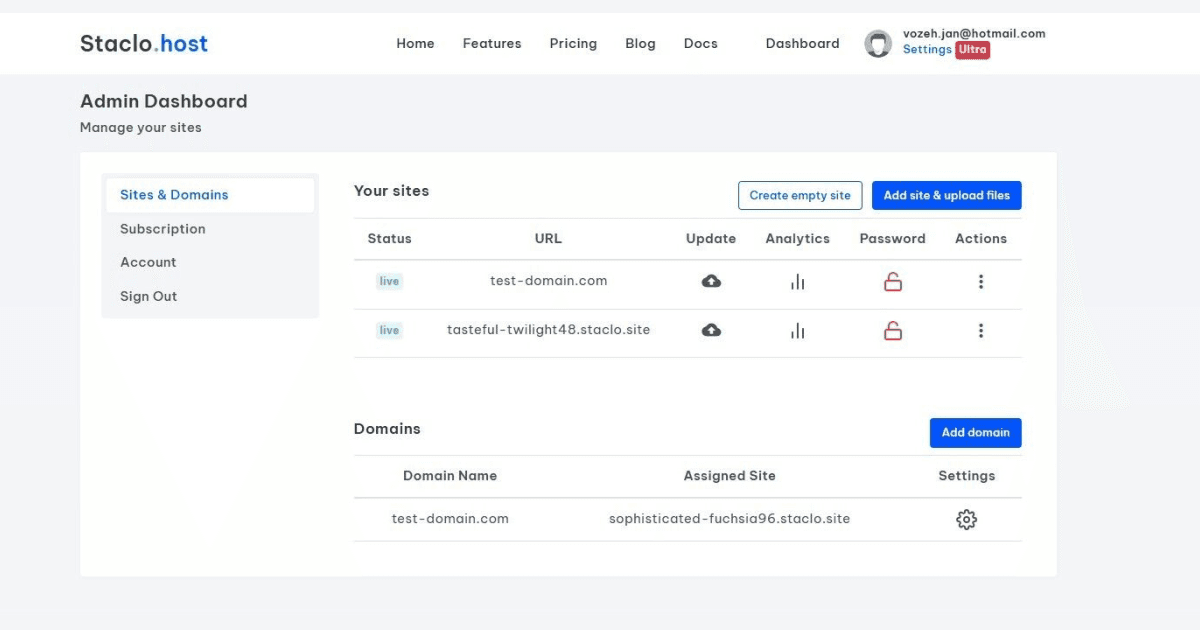Select Sites & Domains in sidebar
The width and height of the screenshot is (1200, 630).
[210, 195]
